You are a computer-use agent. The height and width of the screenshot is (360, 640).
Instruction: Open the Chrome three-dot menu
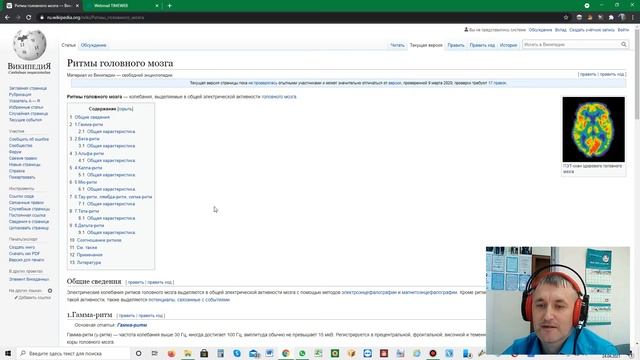pyautogui.click(x=633, y=18)
